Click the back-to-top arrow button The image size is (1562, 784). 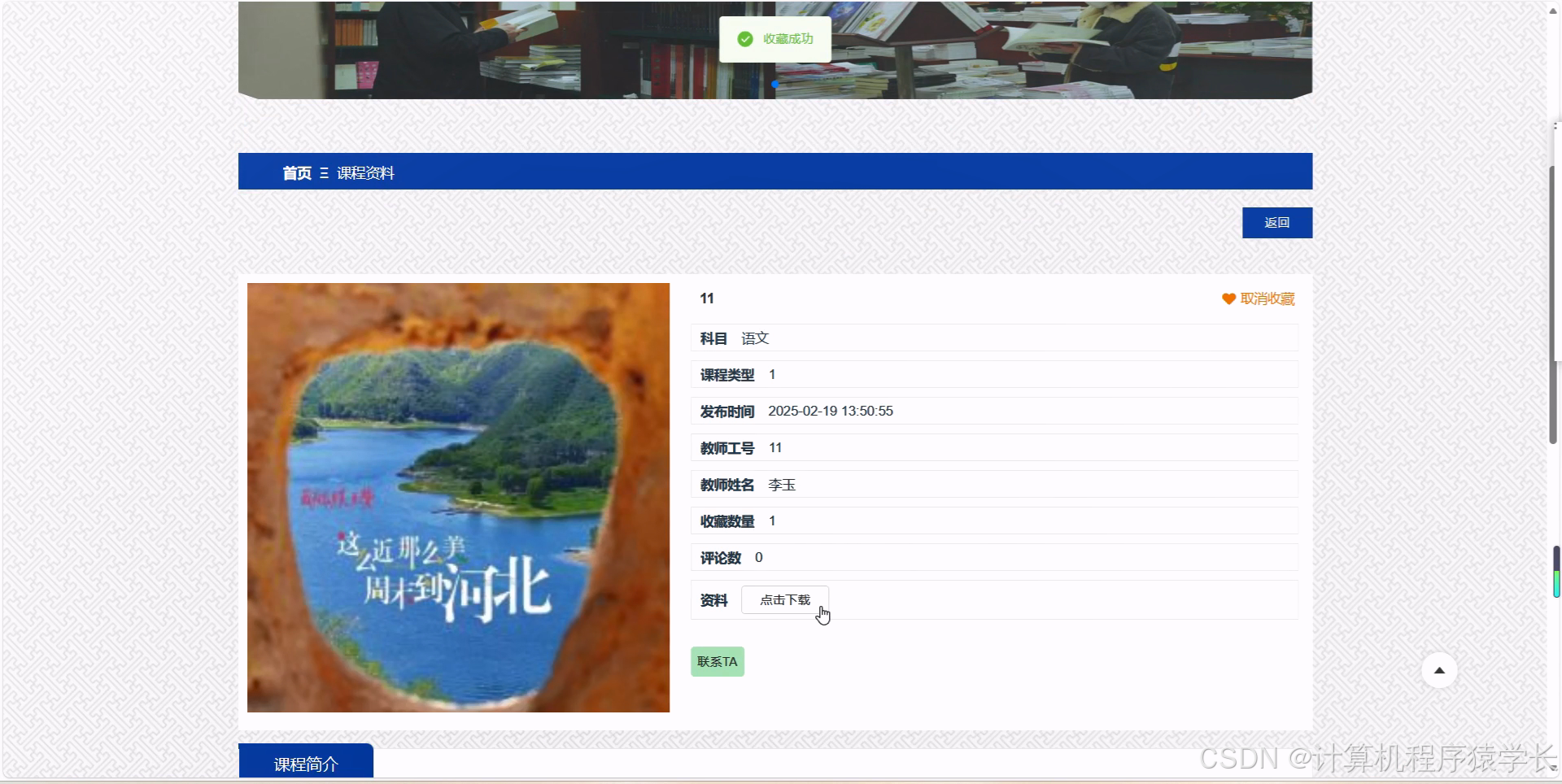(x=1439, y=669)
